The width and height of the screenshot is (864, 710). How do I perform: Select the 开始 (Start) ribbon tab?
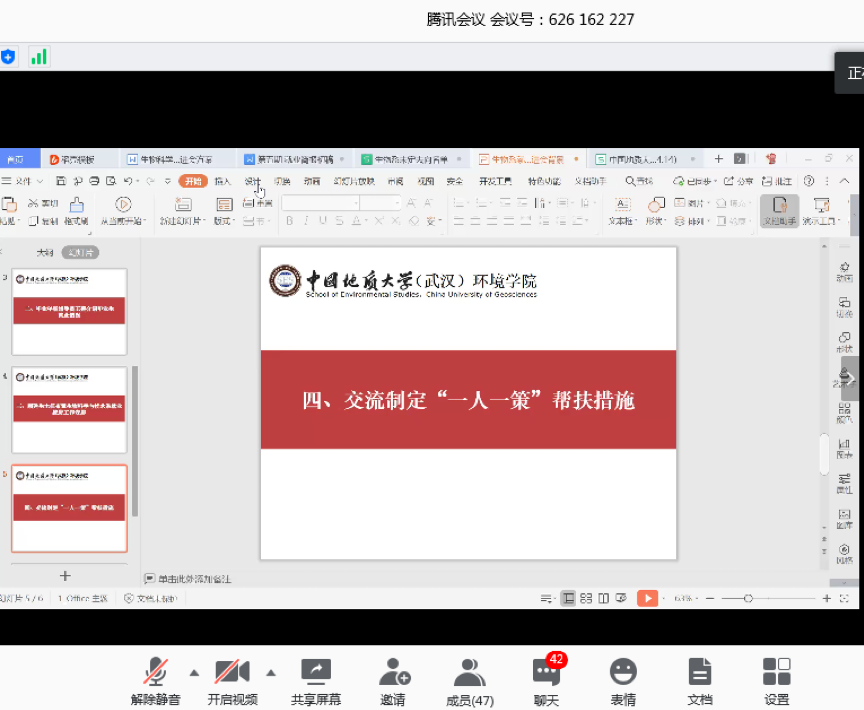pyautogui.click(x=192, y=181)
